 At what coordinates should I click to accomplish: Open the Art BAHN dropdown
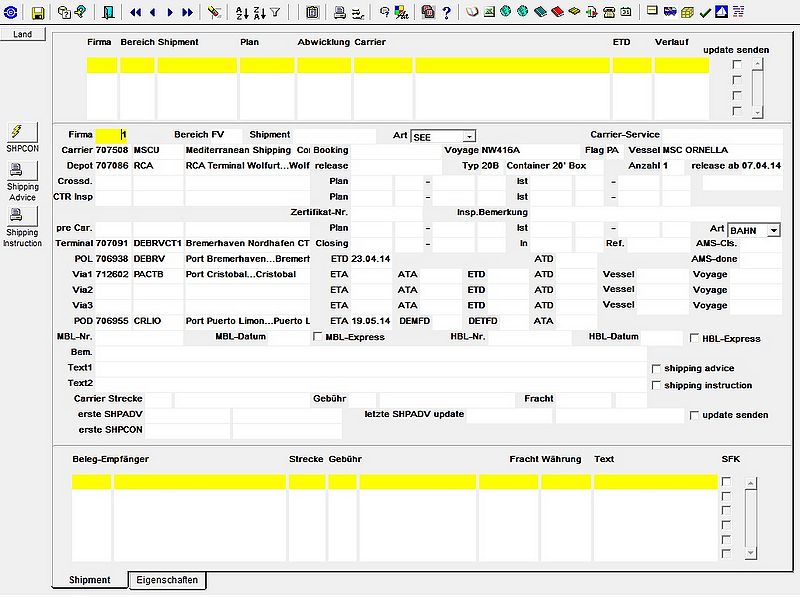774,230
